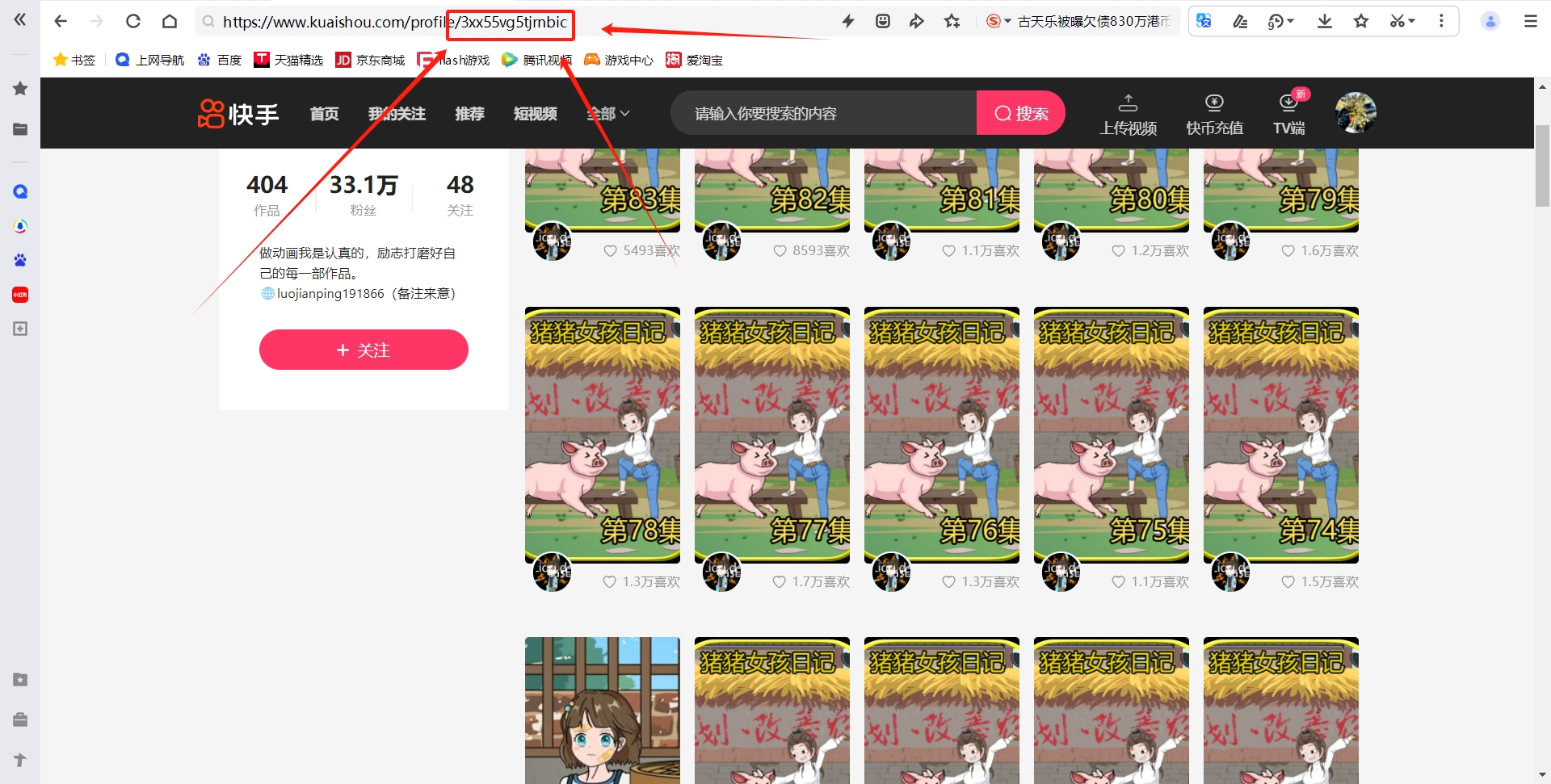
Task: Like the 第74集 video heart
Action: (1288, 582)
